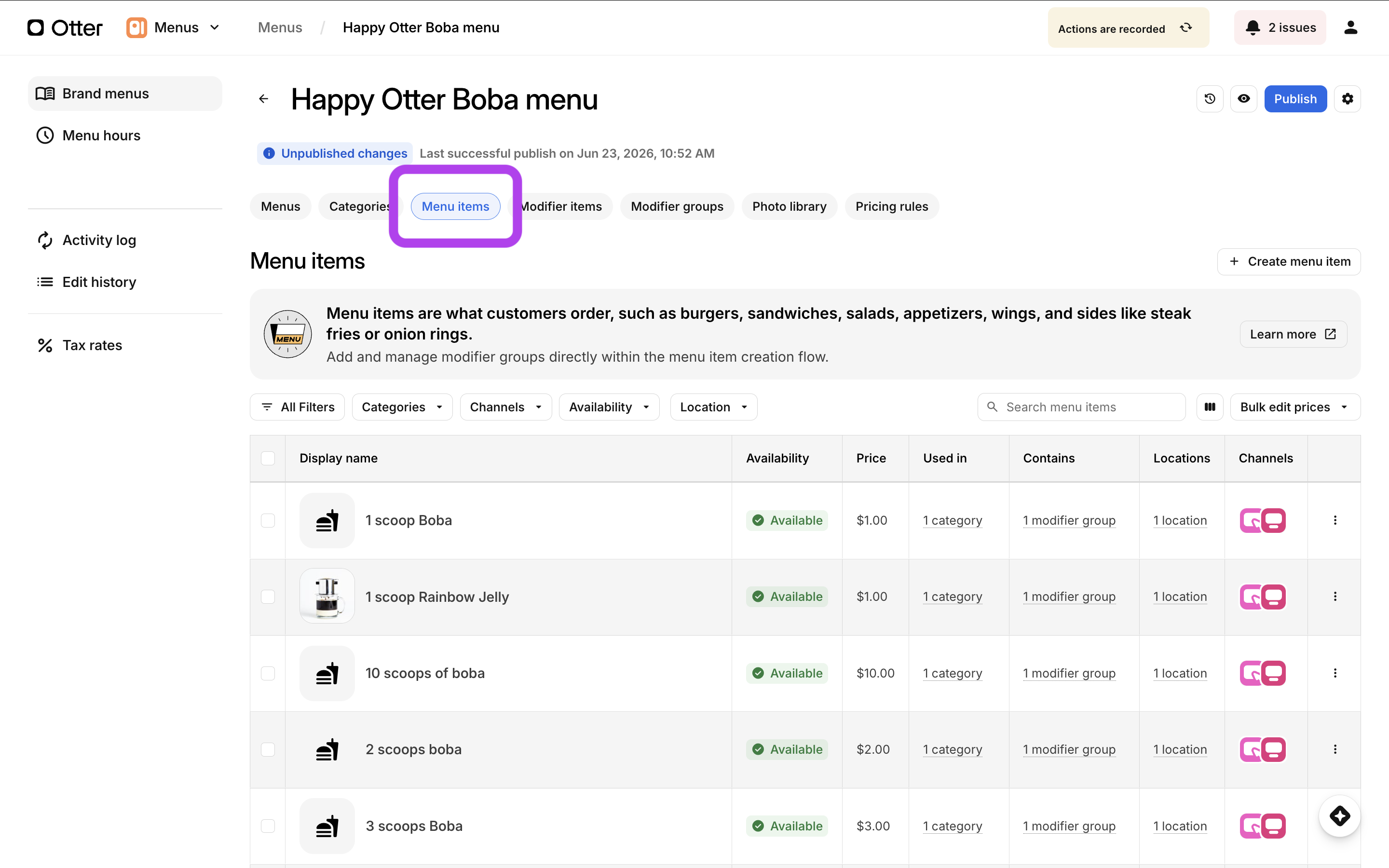Preview menu with the eye icon

click(1243, 99)
